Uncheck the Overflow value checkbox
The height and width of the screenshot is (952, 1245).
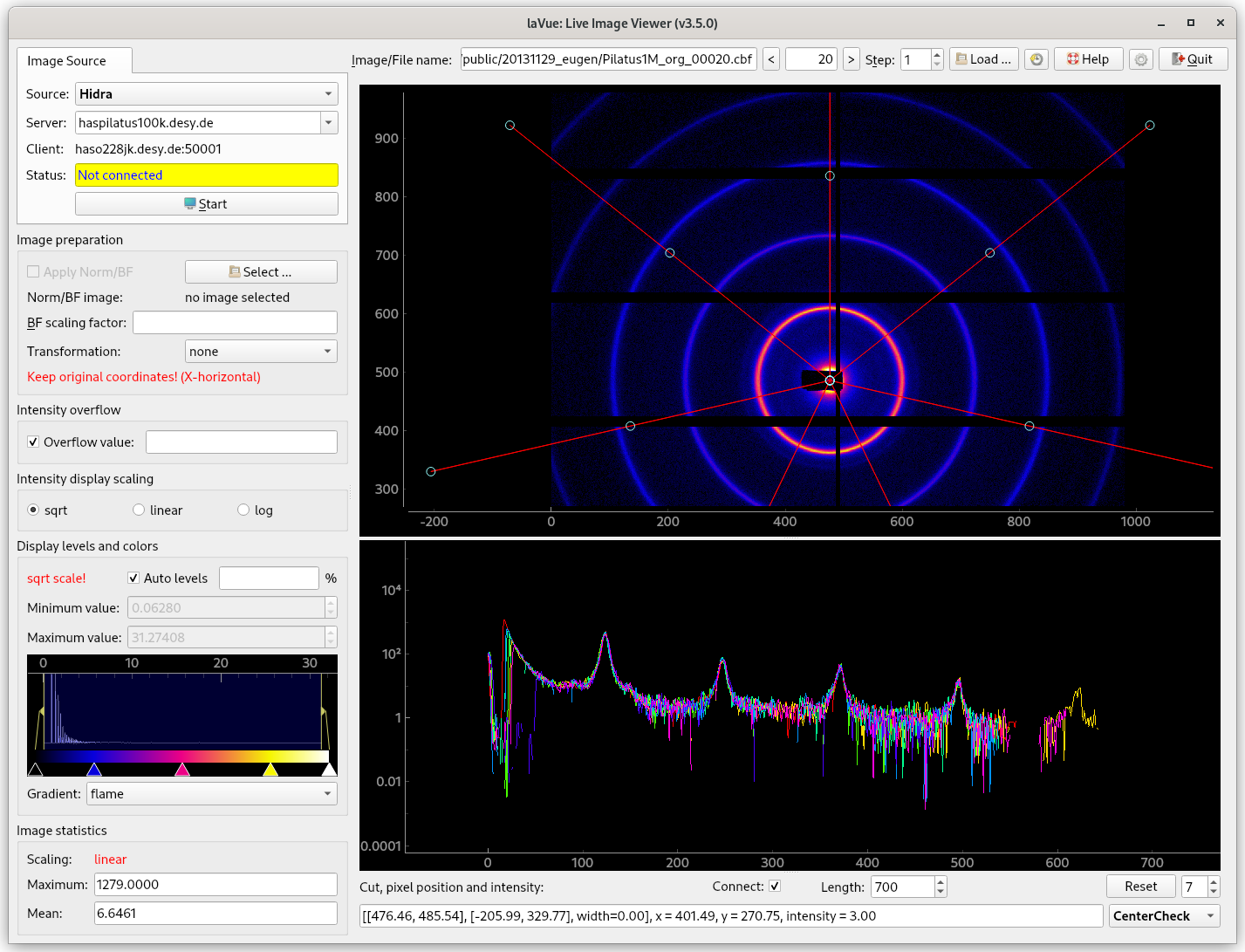click(34, 442)
